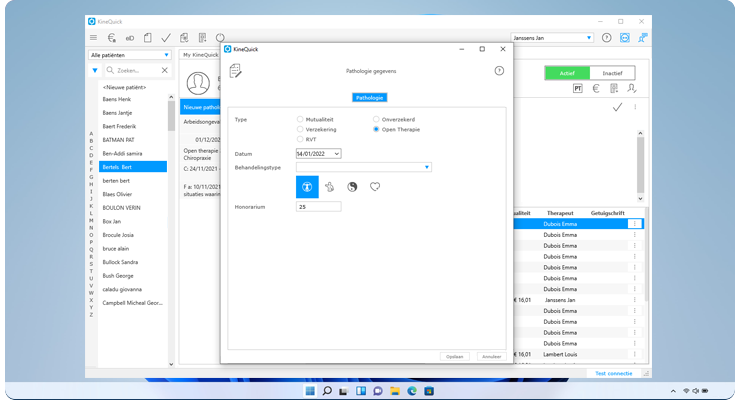Click the blank document toolbar icon

tap(148, 38)
